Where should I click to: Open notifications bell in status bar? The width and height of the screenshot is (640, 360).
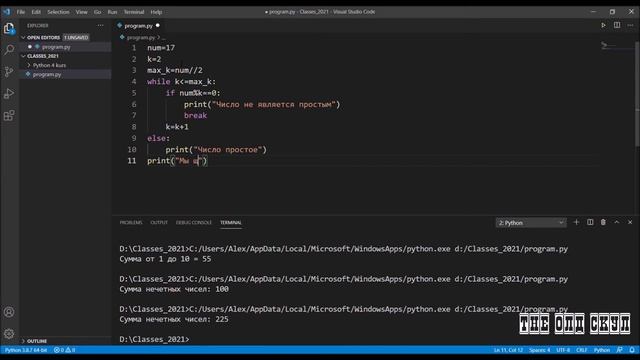pos(632,350)
